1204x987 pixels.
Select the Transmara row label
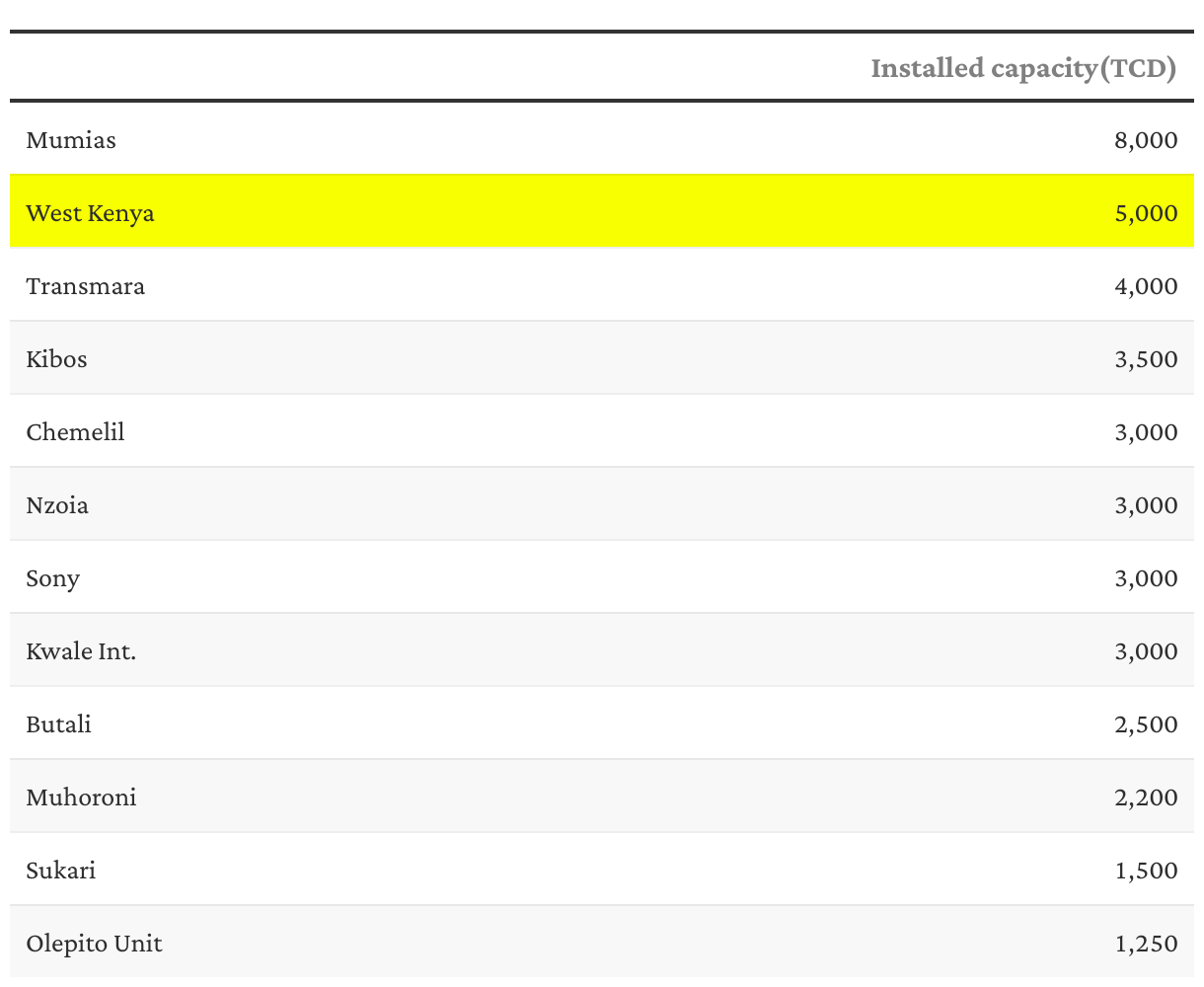[86, 286]
